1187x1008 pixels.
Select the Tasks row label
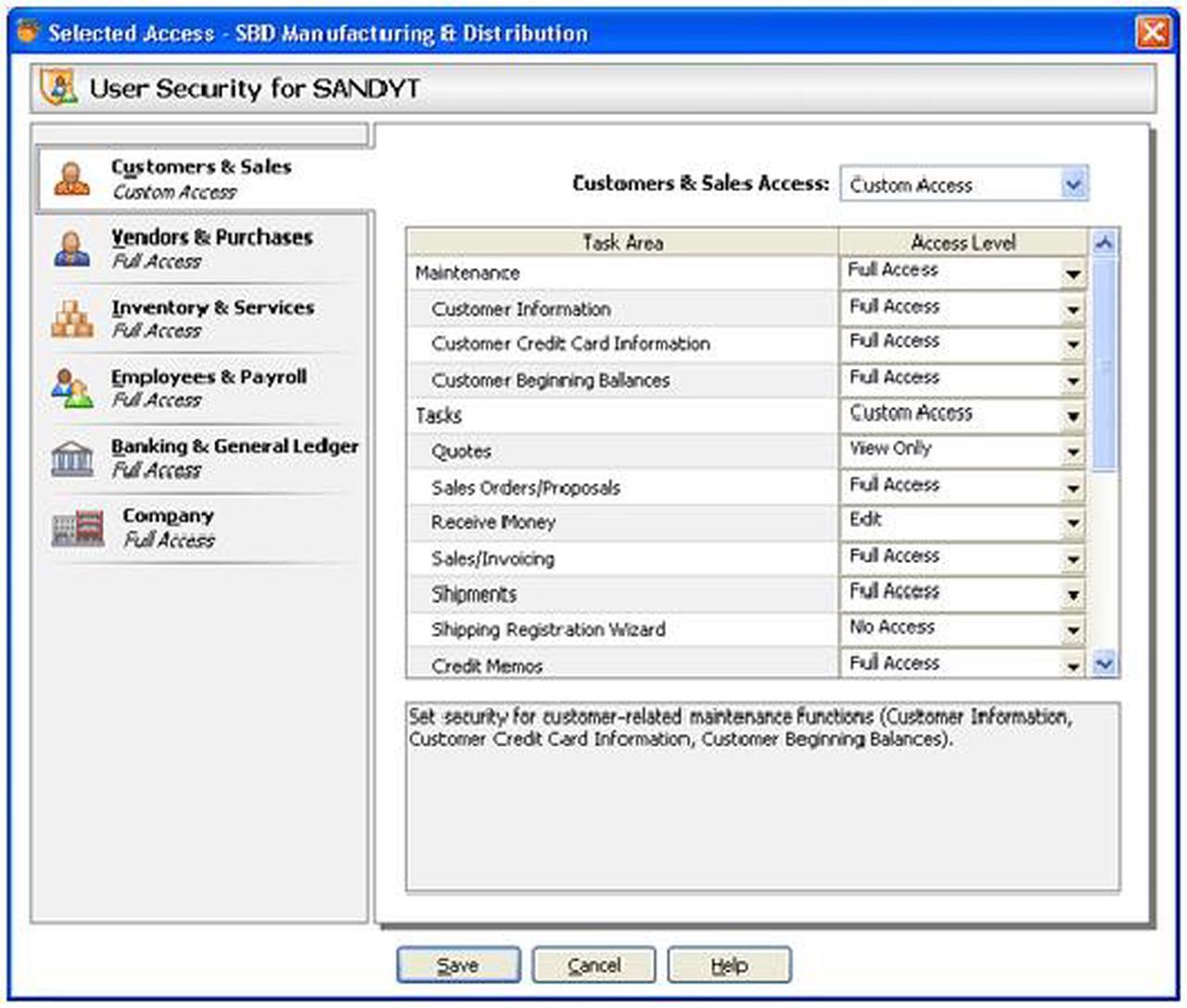tap(439, 415)
